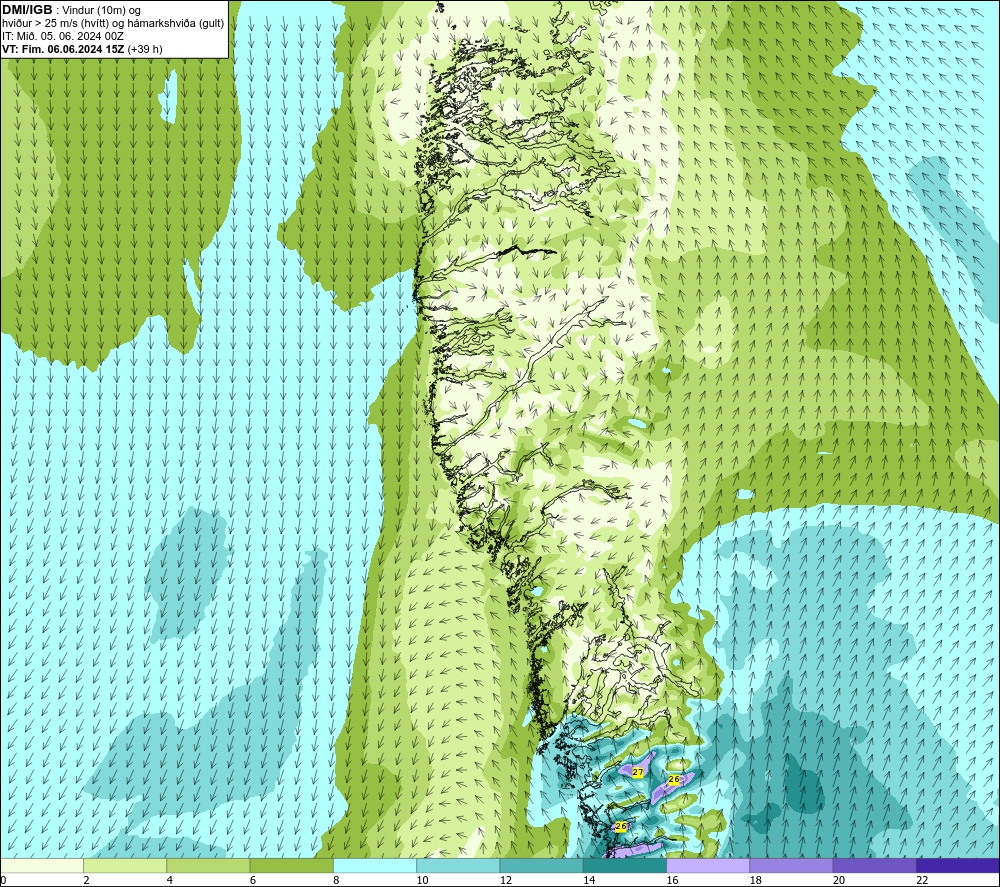Select the purple 18–20 m/s legend swatch
This screenshot has width=1000, height=887.
(791, 865)
